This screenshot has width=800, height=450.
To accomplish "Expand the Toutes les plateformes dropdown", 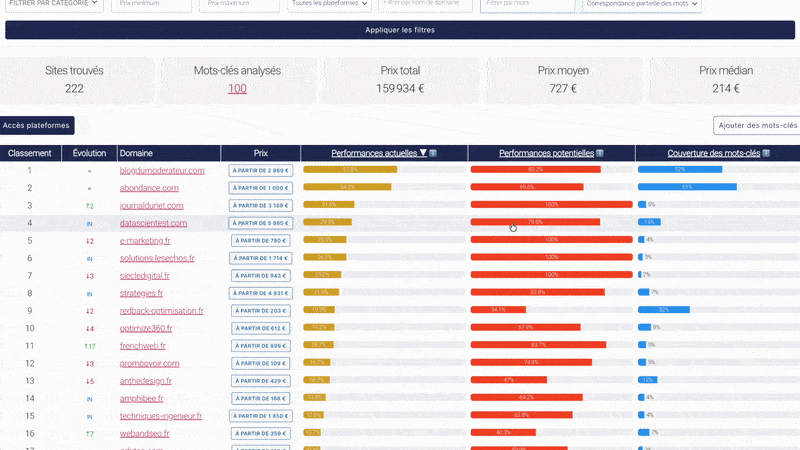I will coord(329,4).
